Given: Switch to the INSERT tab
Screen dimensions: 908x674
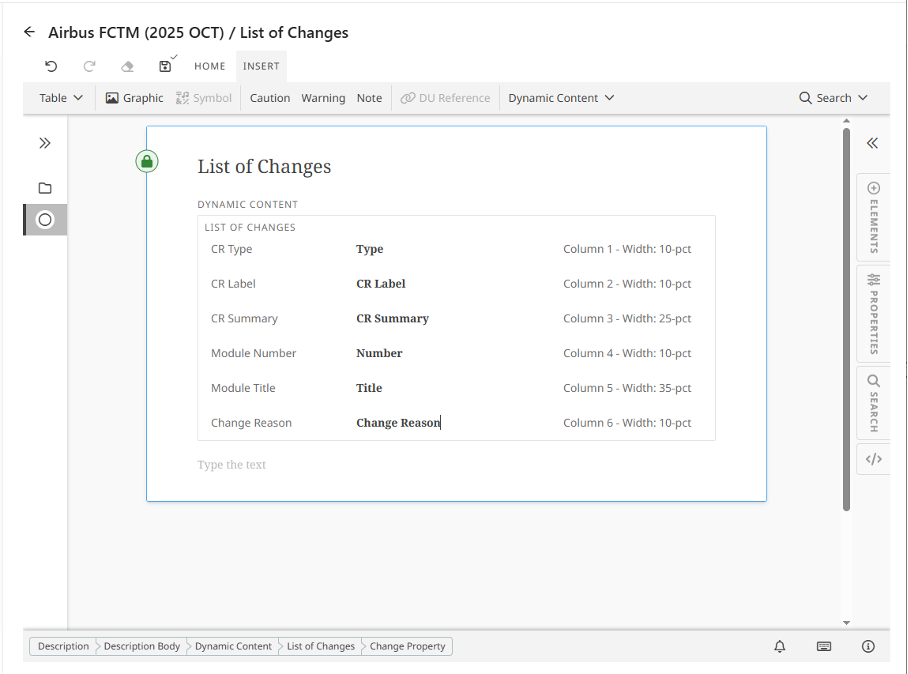Looking at the screenshot, I should tap(261, 66).
